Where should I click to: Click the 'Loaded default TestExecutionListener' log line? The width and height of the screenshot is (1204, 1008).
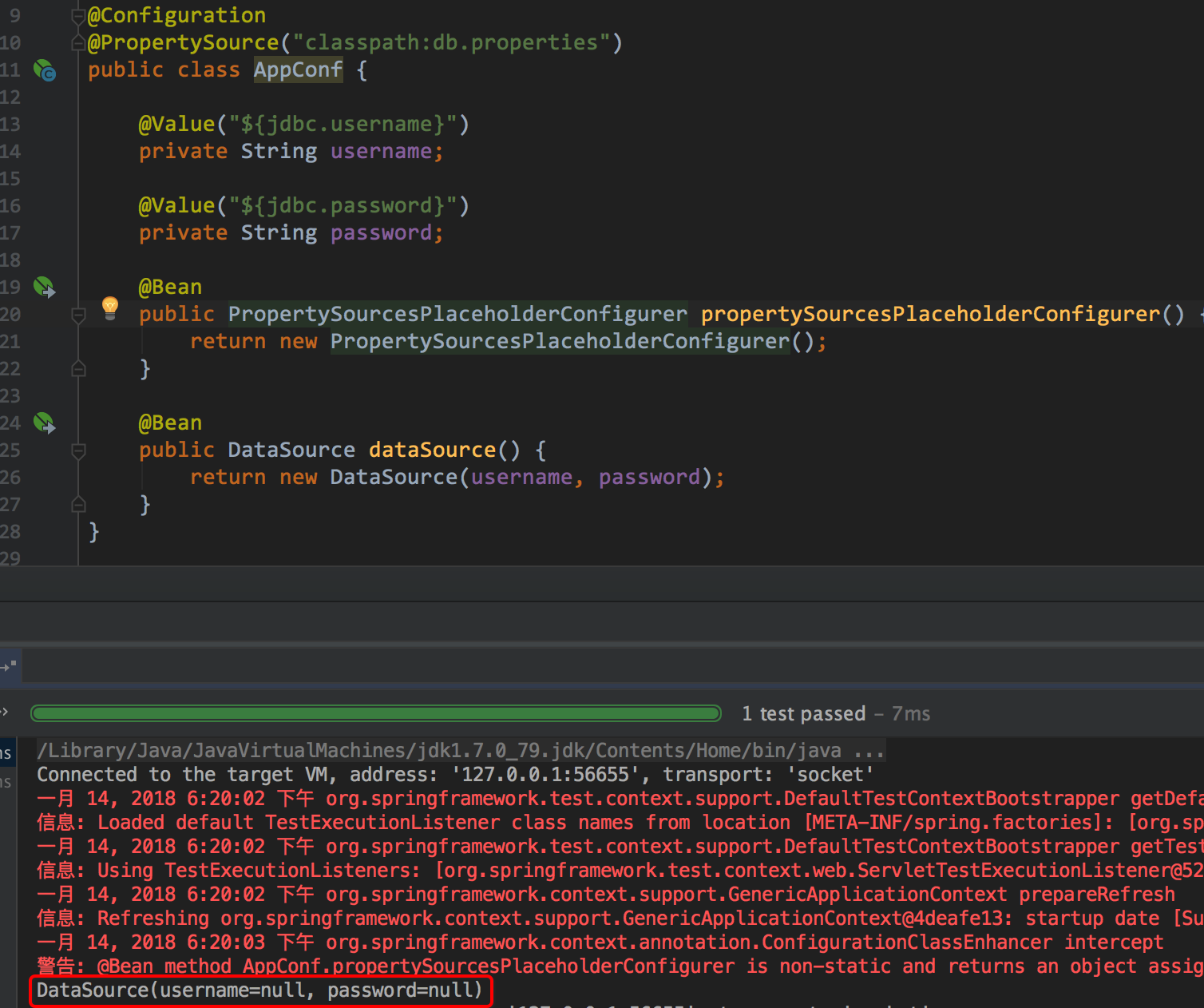[x=620, y=822]
